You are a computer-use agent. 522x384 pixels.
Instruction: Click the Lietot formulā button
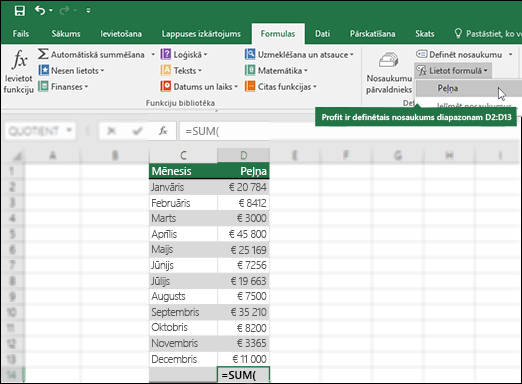[x=453, y=70]
